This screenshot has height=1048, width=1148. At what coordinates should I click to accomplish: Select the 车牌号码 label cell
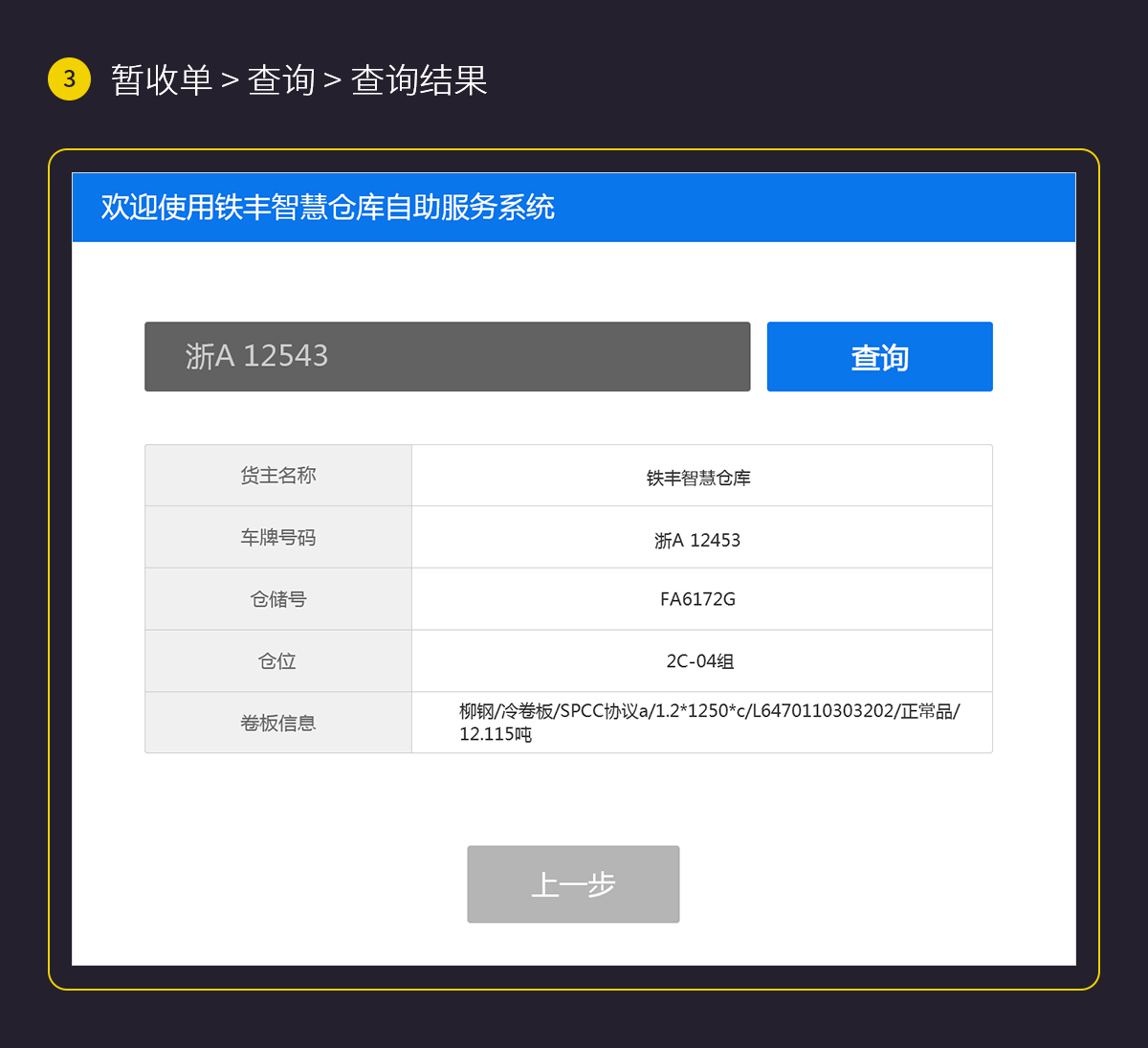coord(278,537)
